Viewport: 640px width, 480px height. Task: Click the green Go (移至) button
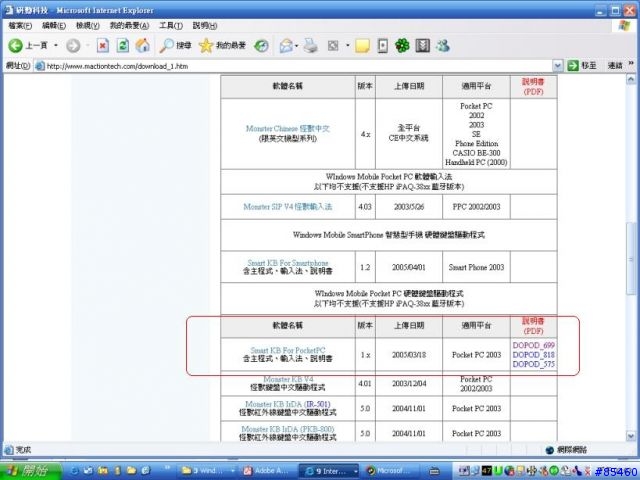582,65
